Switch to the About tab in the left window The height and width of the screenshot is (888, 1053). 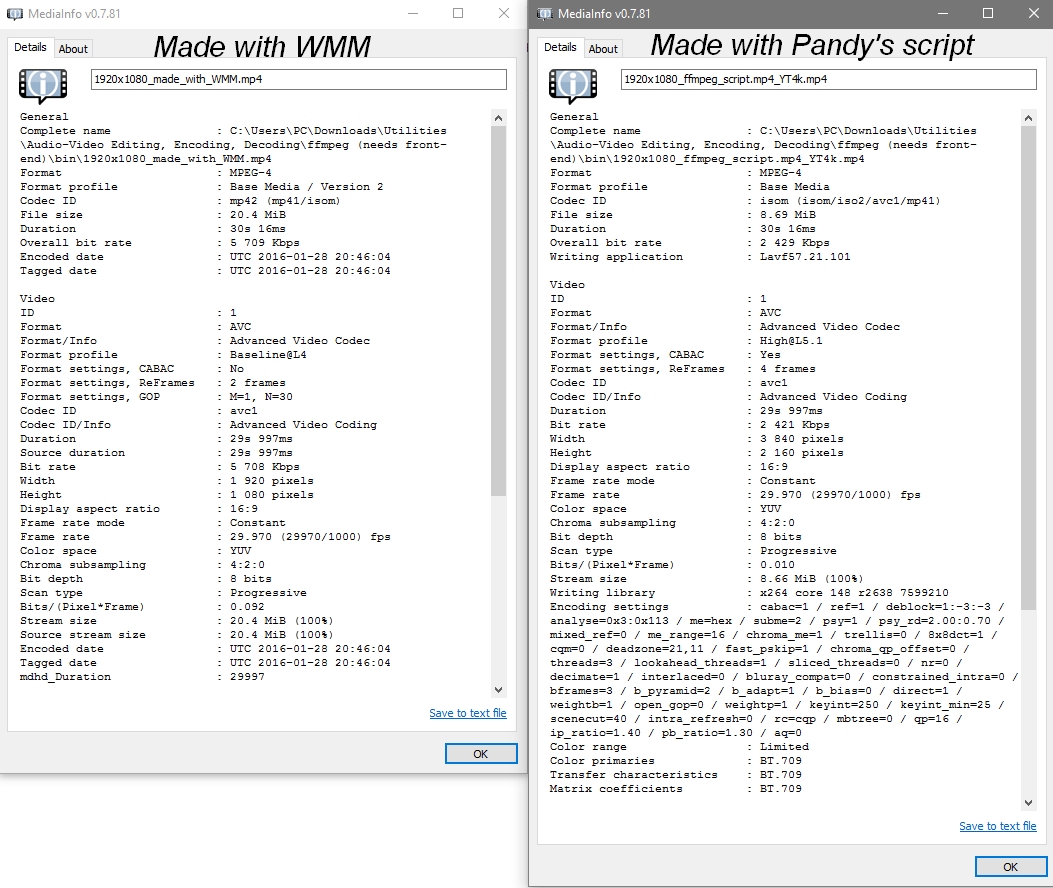[73, 48]
